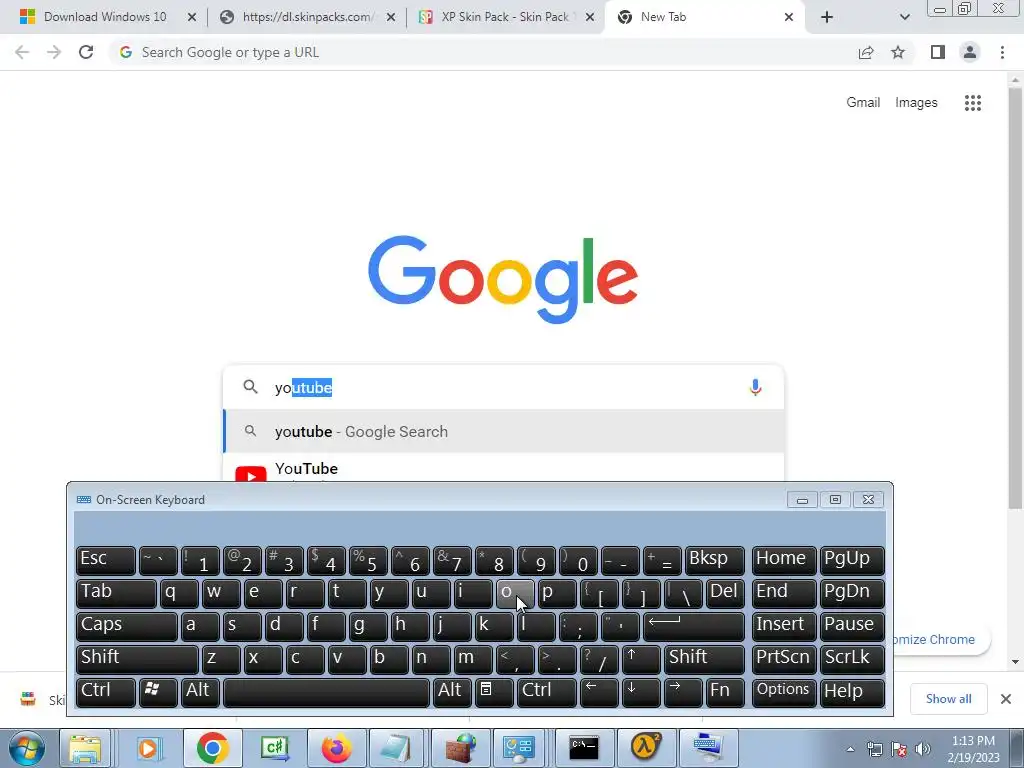The image size is (1024, 768).
Task: Toggle the right Ctrl key
Action: (x=547, y=692)
